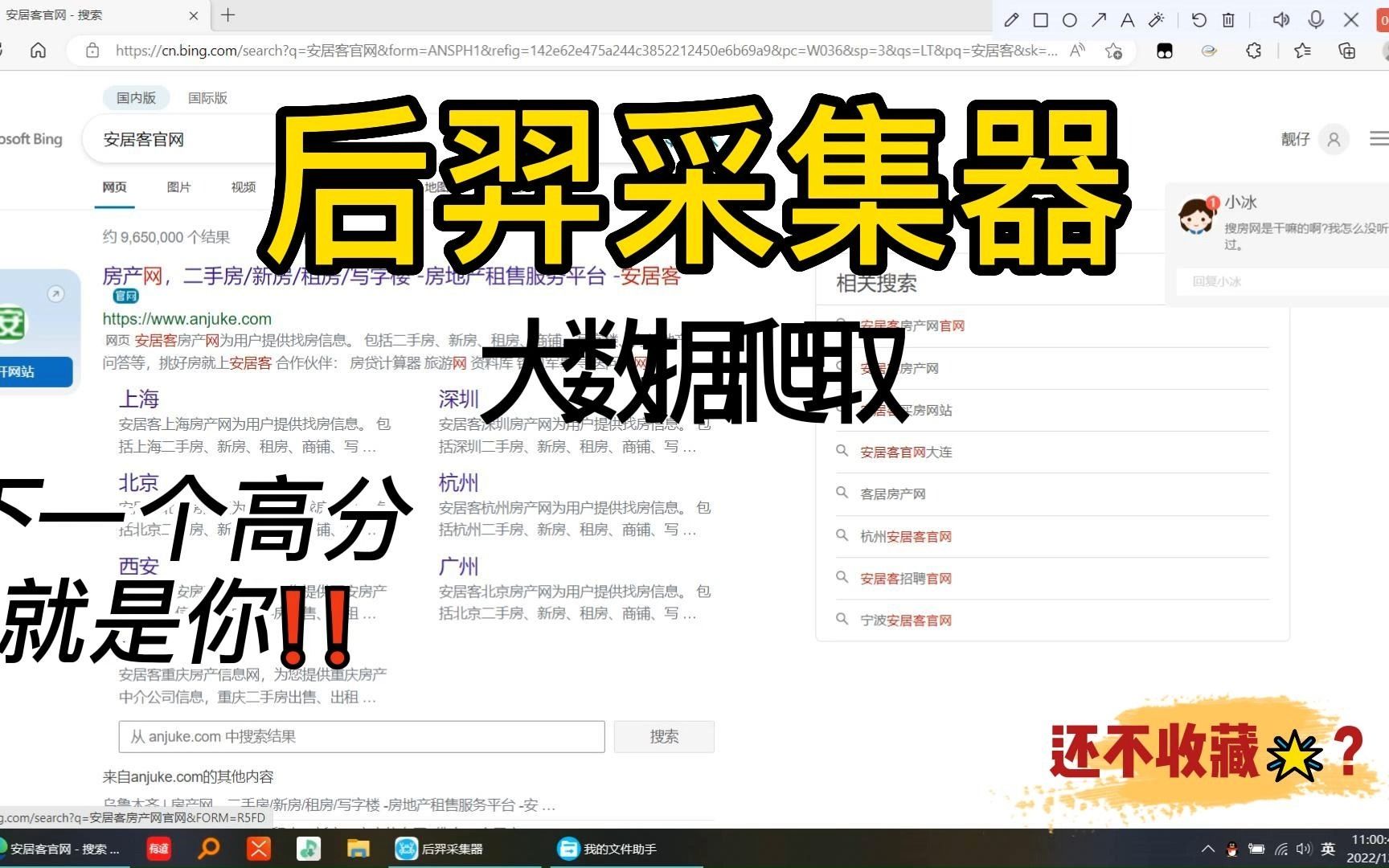The height and width of the screenshot is (868, 1389).
Task: Open related search 安居客招聘官网
Action: (906, 578)
